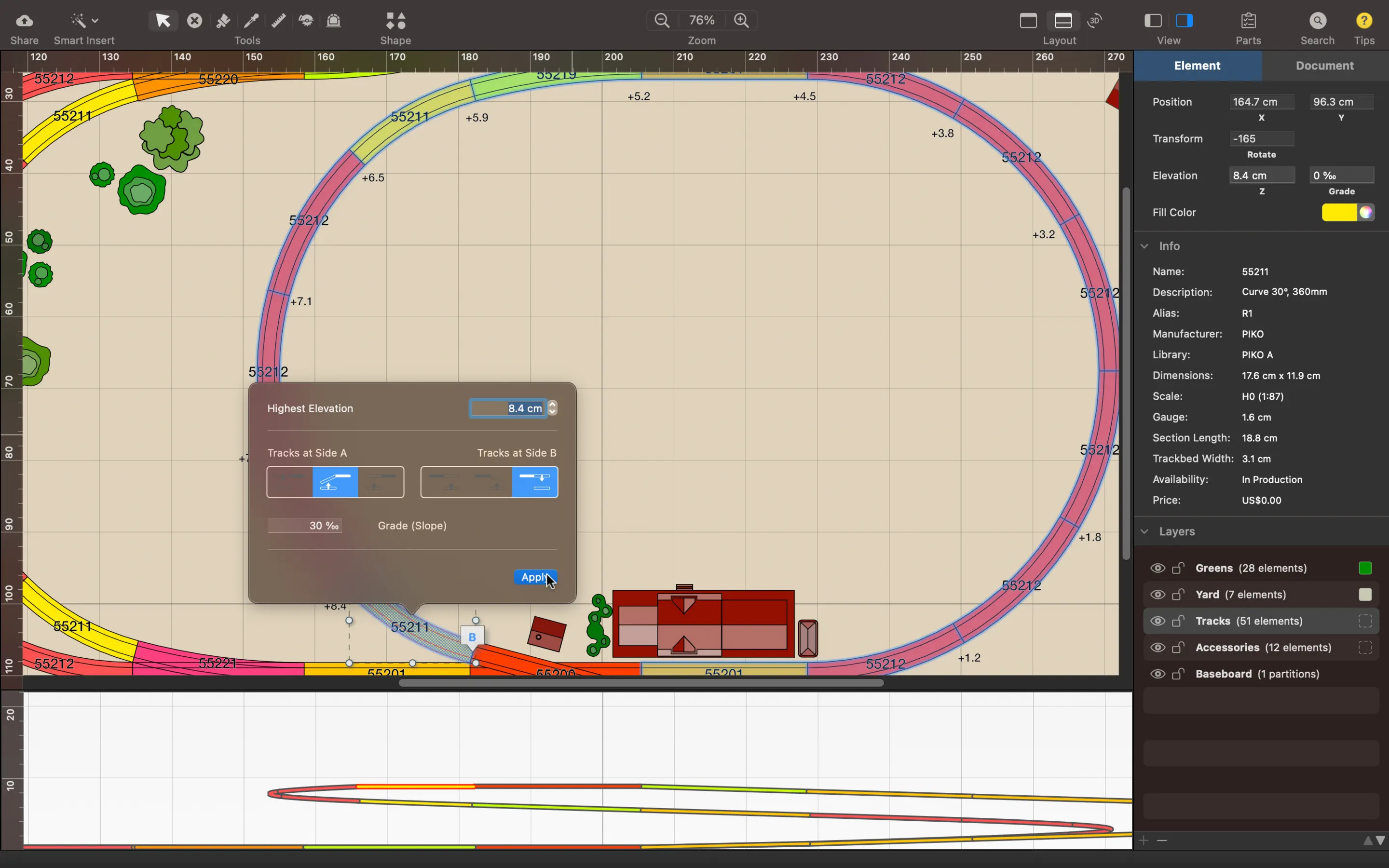Viewport: 1389px width, 868px height.
Task: Select the ruler measure tool
Action: pos(278,21)
